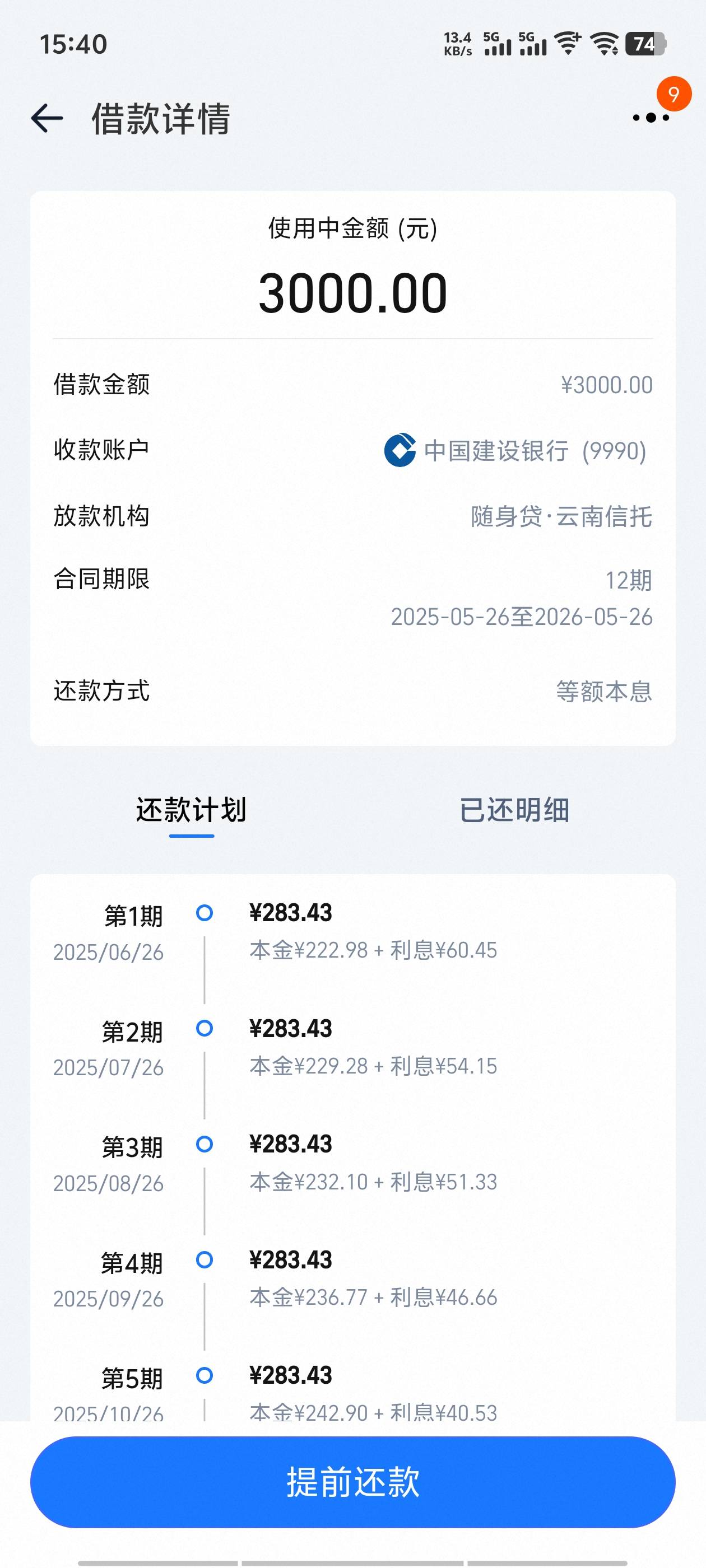
Task: Open the three-dot more menu
Action: coord(651,118)
